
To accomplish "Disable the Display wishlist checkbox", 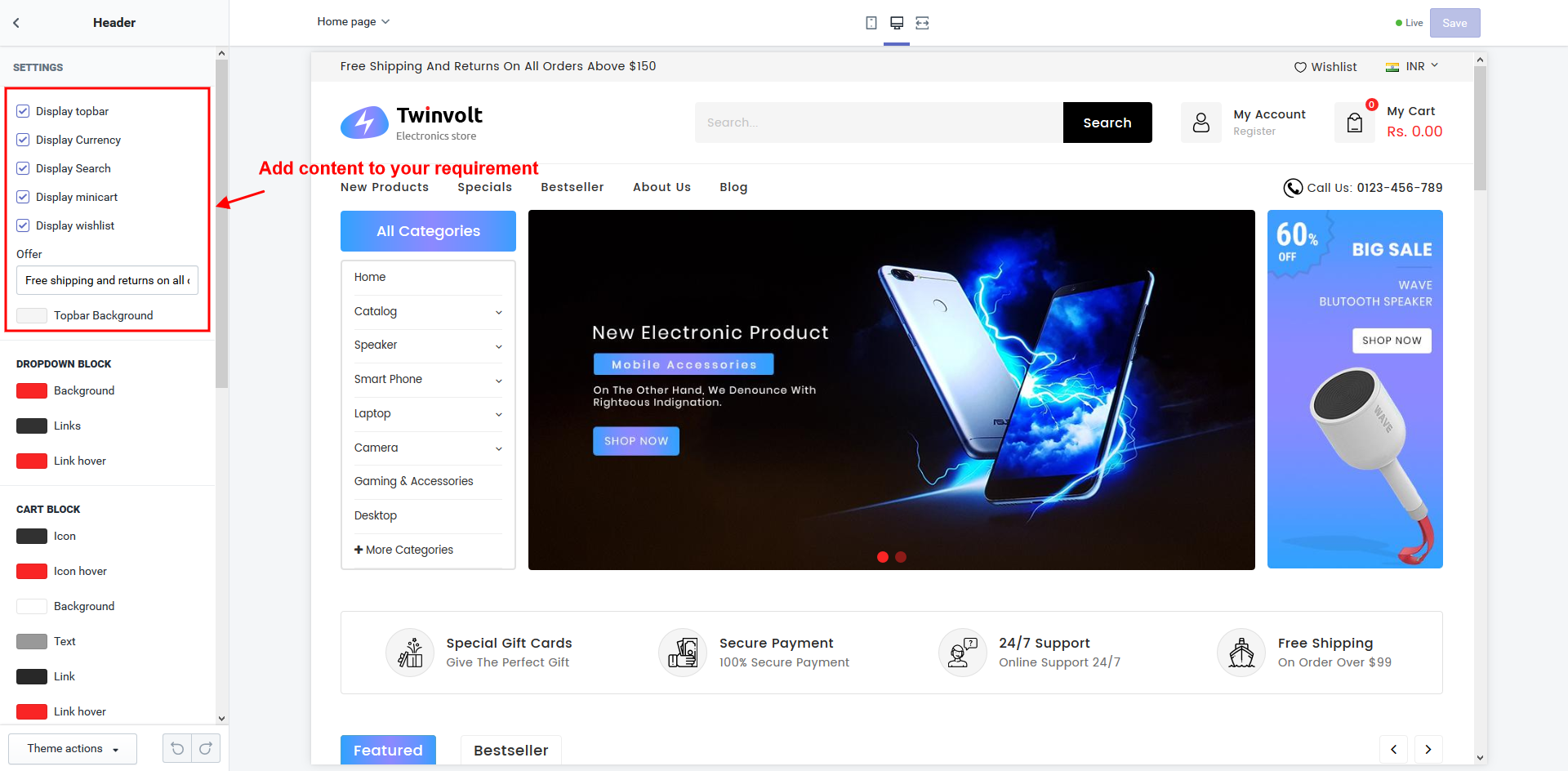I will tap(23, 225).
